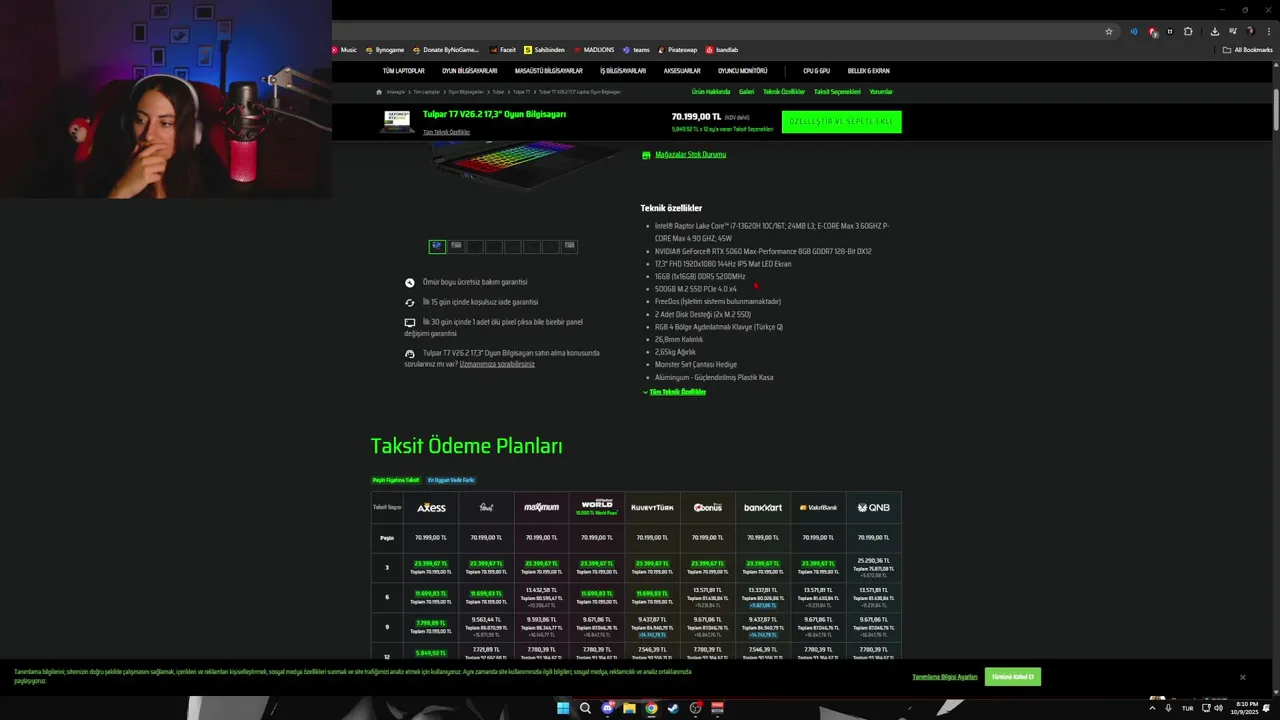This screenshot has height=720, width=1280.
Task: Open the bandlab bookmark
Action: coord(722,50)
